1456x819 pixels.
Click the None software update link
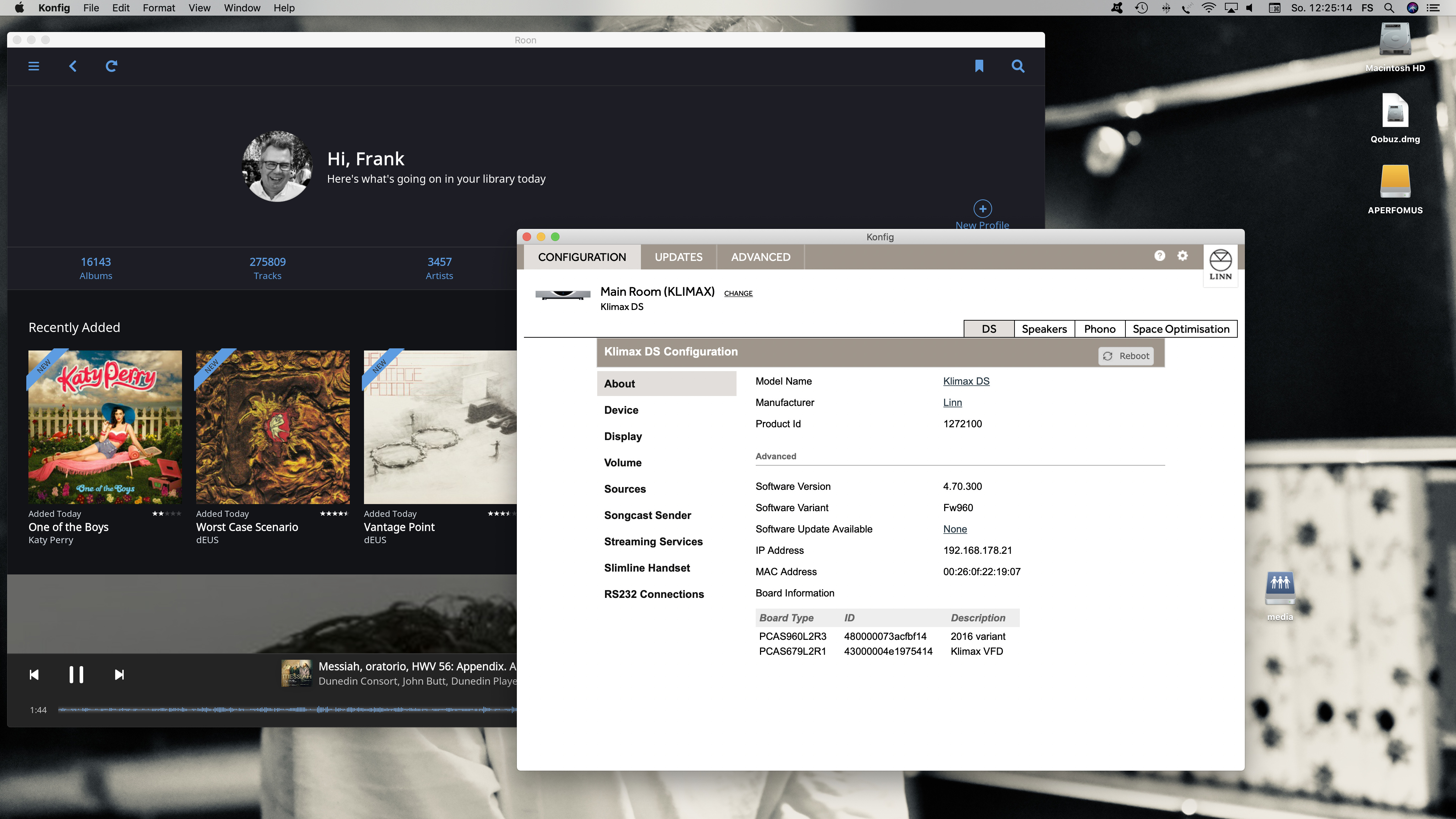pyautogui.click(x=955, y=529)
